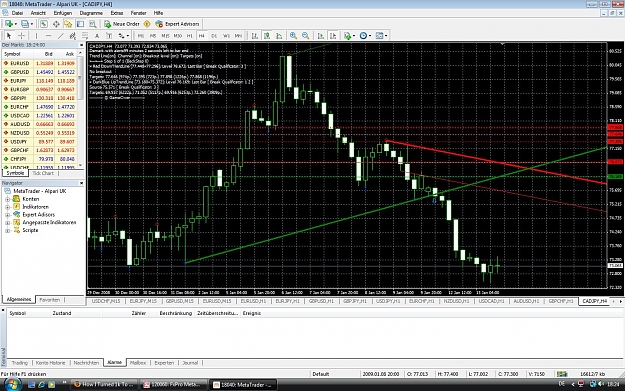Open the Konto Historie terminal tab
Viewport: 625px width, 391px height.
click(50, 363)
